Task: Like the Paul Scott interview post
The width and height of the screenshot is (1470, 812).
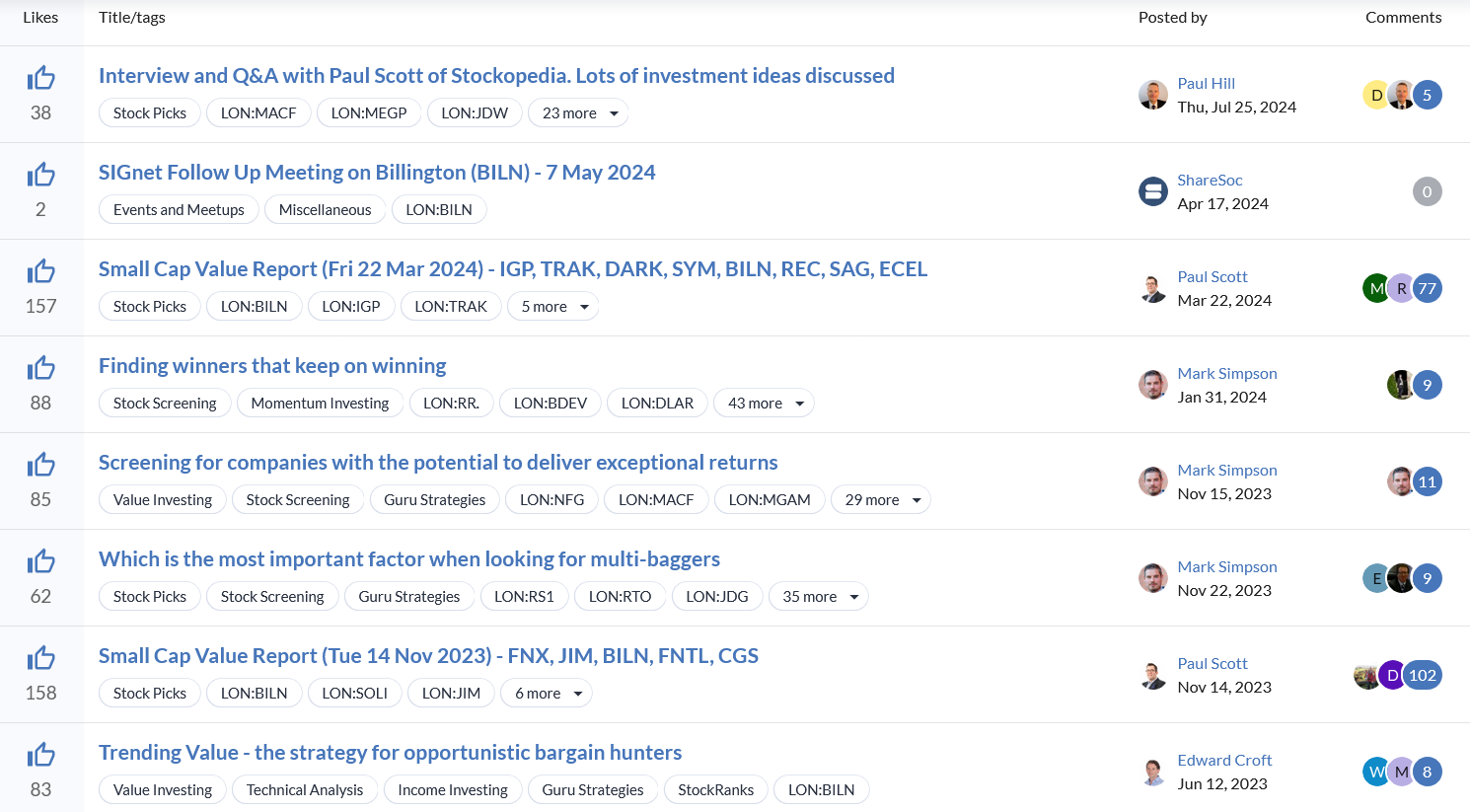Action: (x=40, y=78)
